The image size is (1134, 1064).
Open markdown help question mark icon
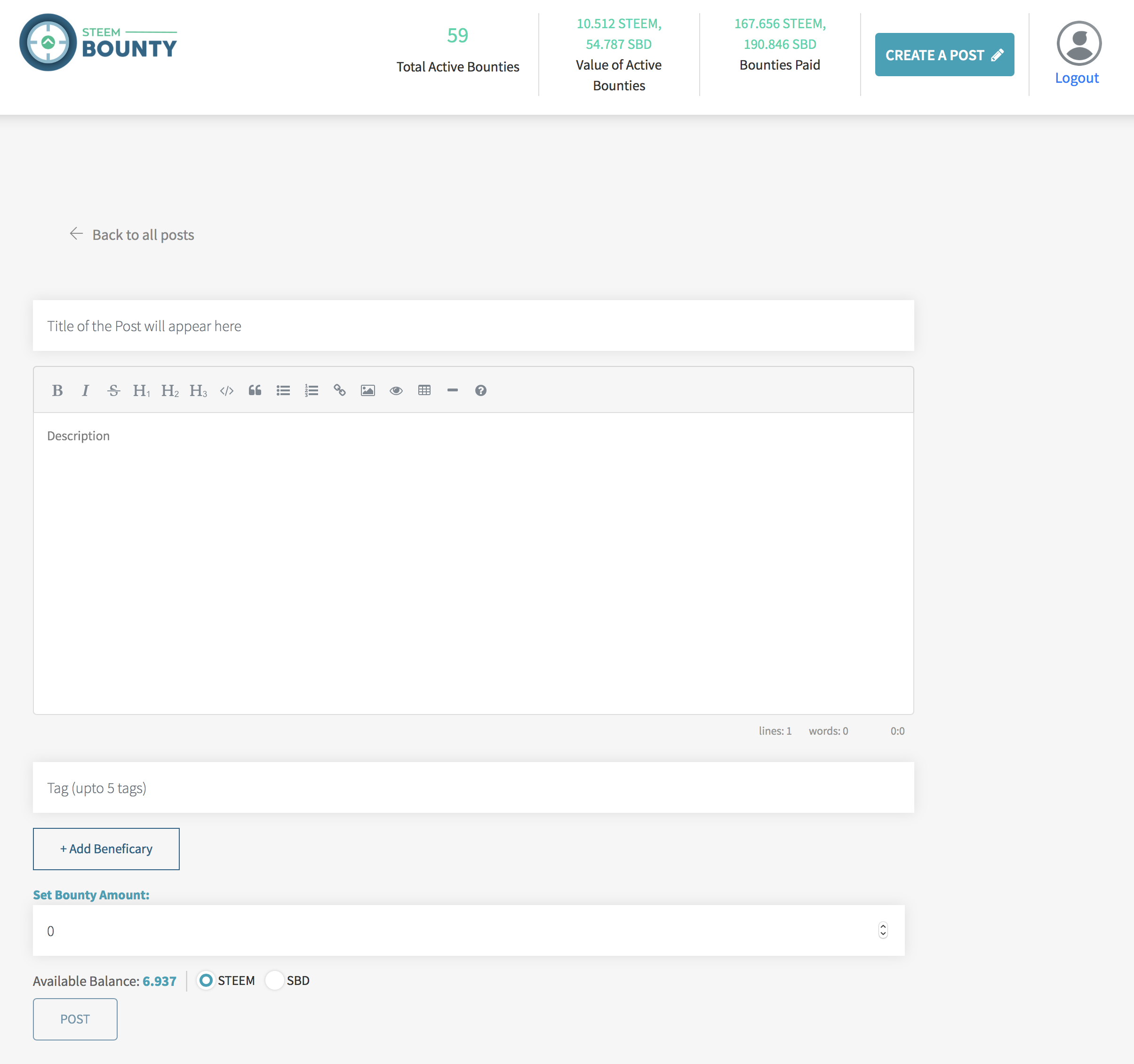point(481,390)
